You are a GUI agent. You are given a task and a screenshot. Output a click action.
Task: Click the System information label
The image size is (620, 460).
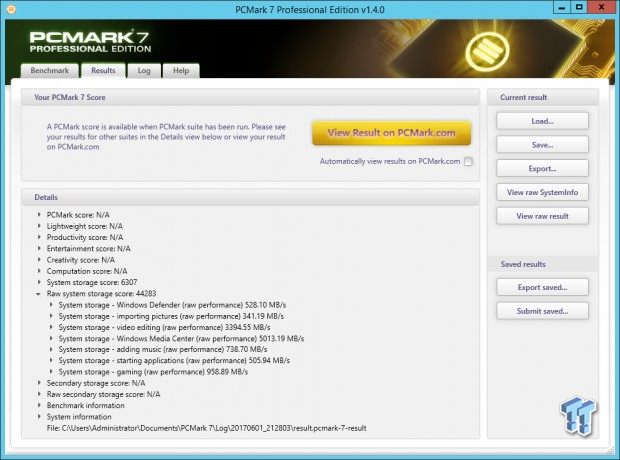(79, 417)
